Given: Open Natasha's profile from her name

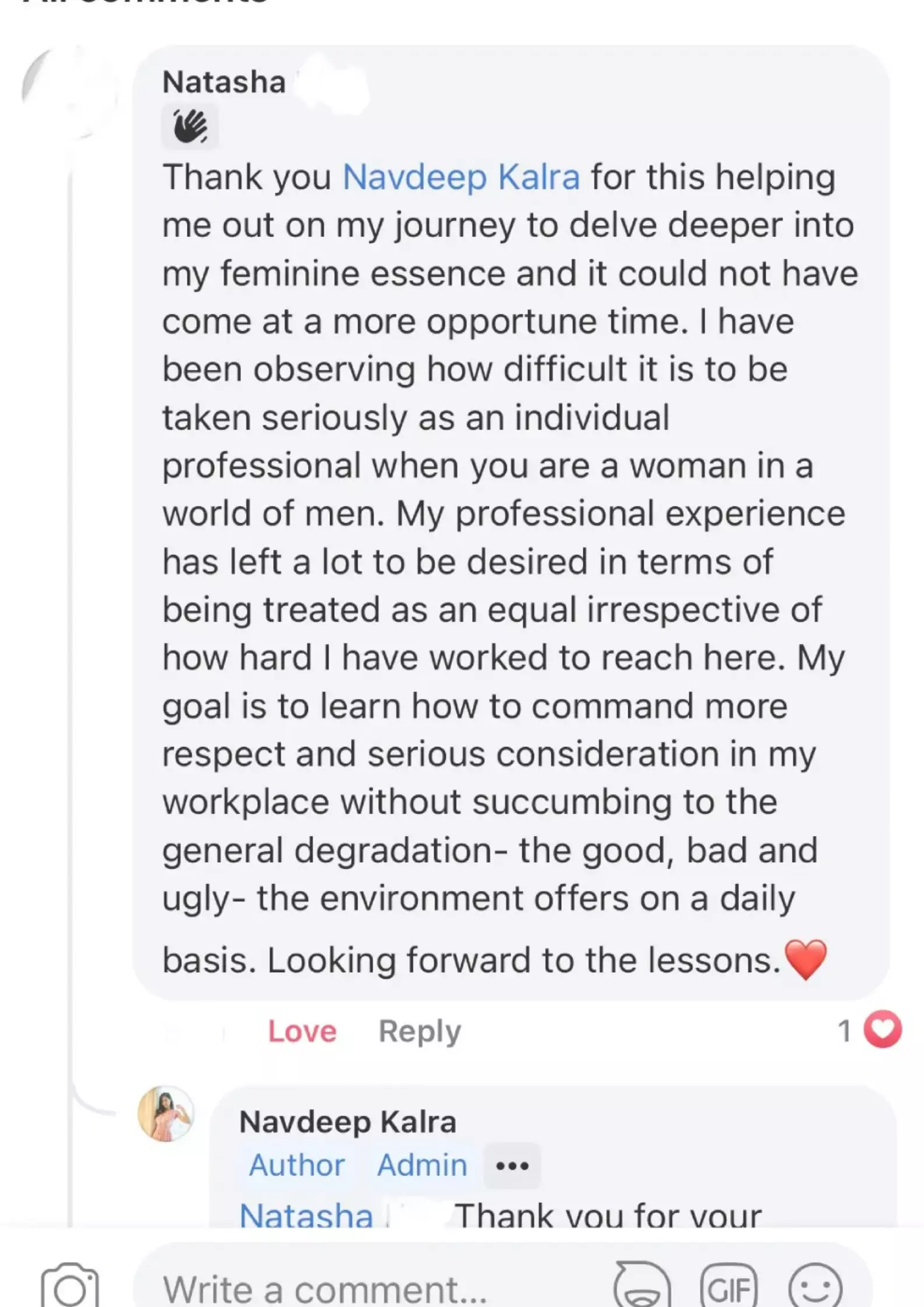Looking at the screenshot, I should point(224,82).
